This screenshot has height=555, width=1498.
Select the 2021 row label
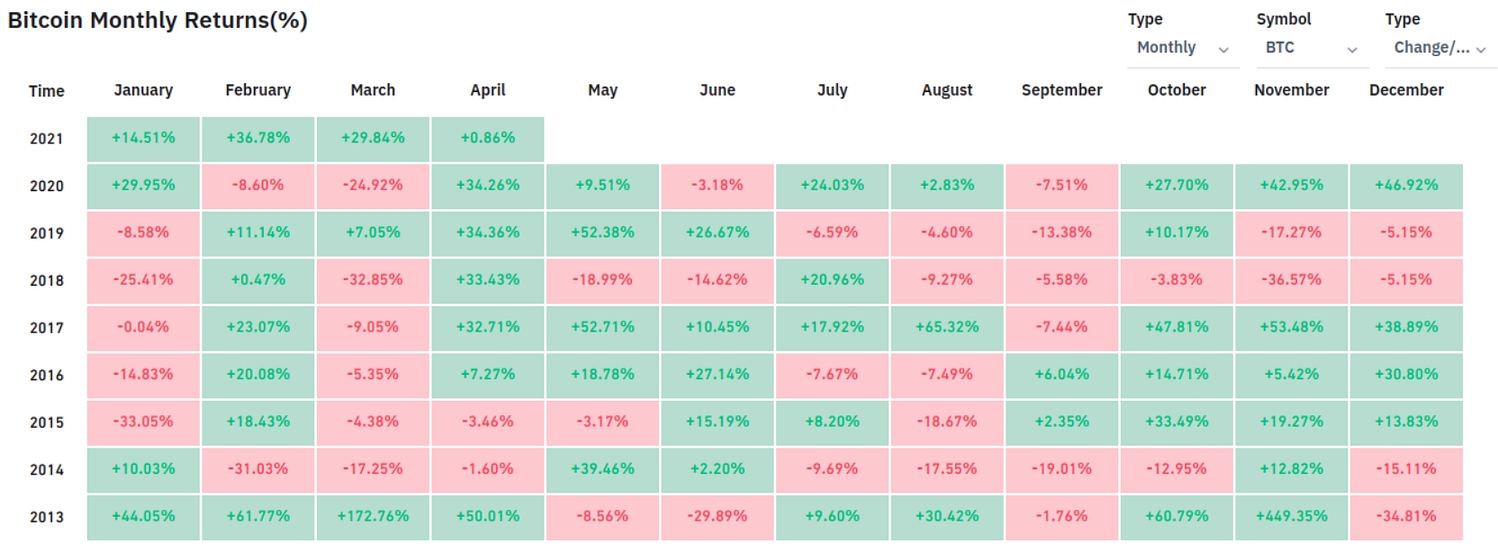46,139
